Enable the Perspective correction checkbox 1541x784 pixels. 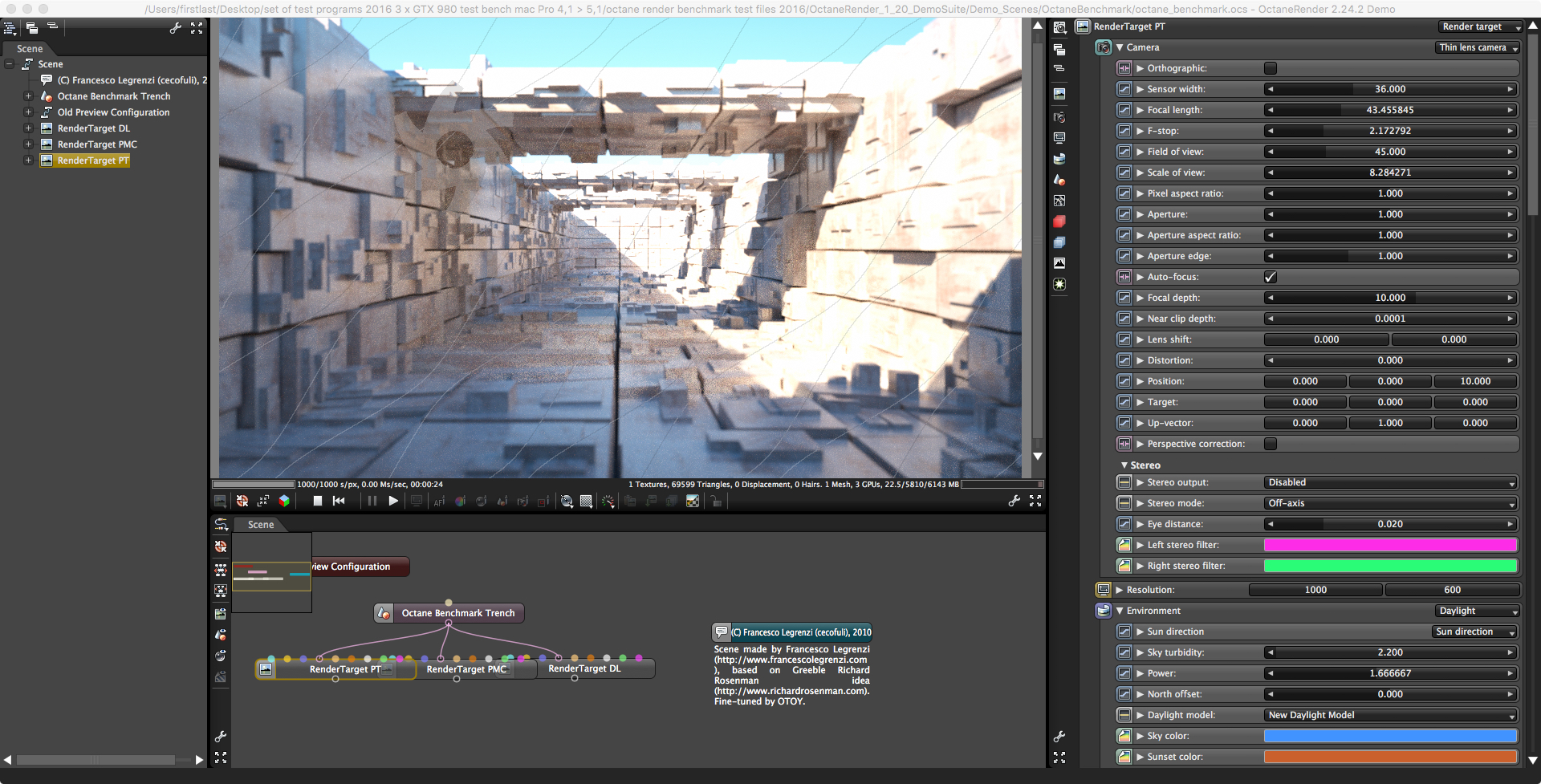pyautogui.click(x=1271, y=444)
